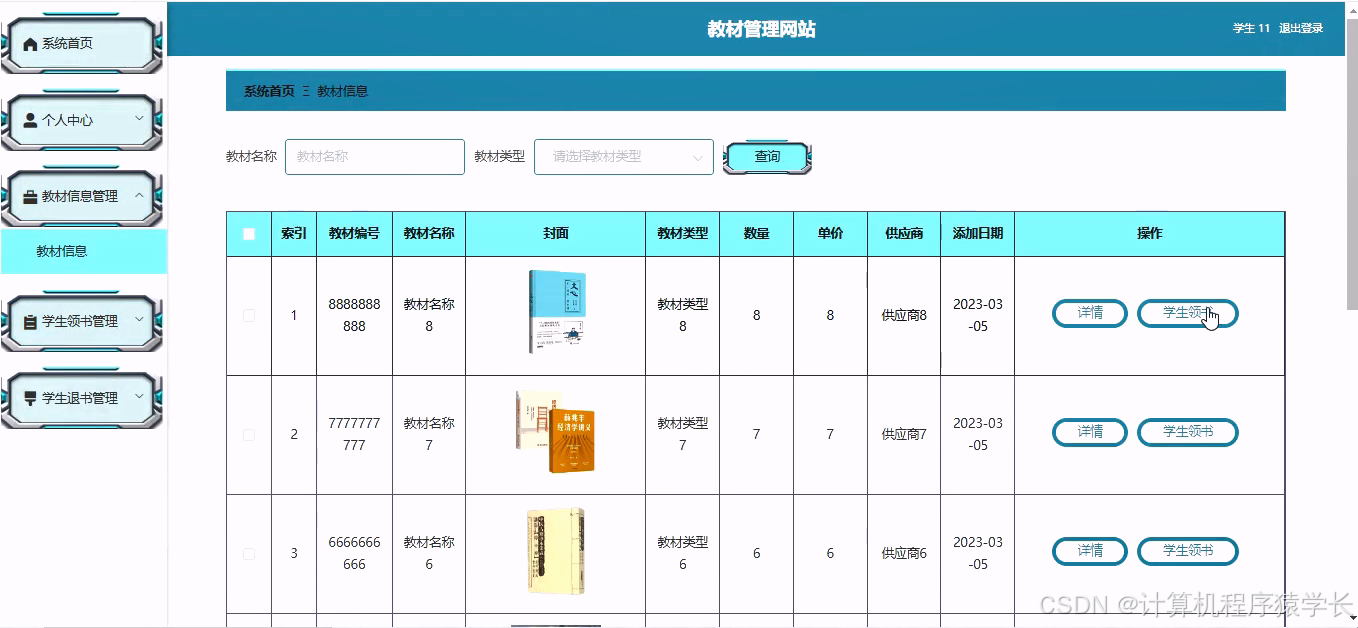Click the cell 8888888888
The height and width of the screenshot is (628, 1358).
(354, 315)
